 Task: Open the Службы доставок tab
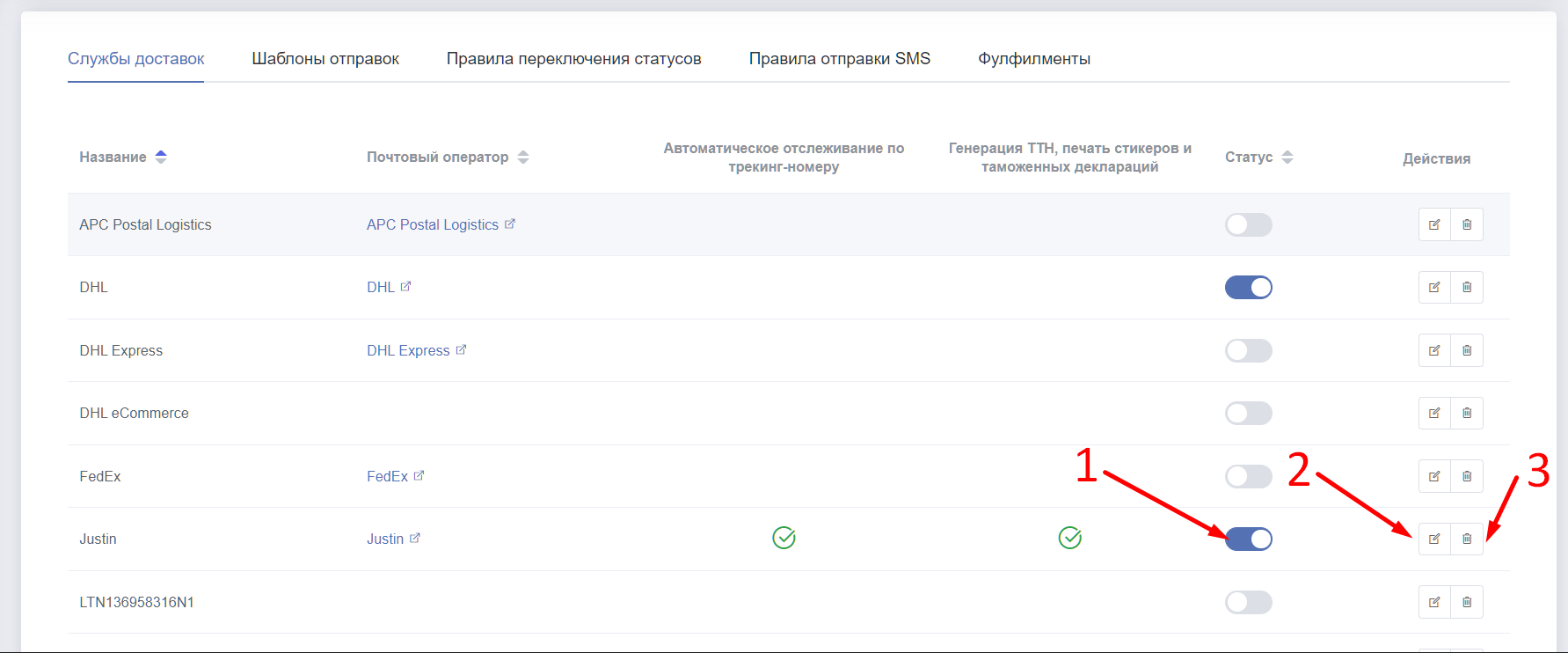pyautogui.click(x=135, y=59)
